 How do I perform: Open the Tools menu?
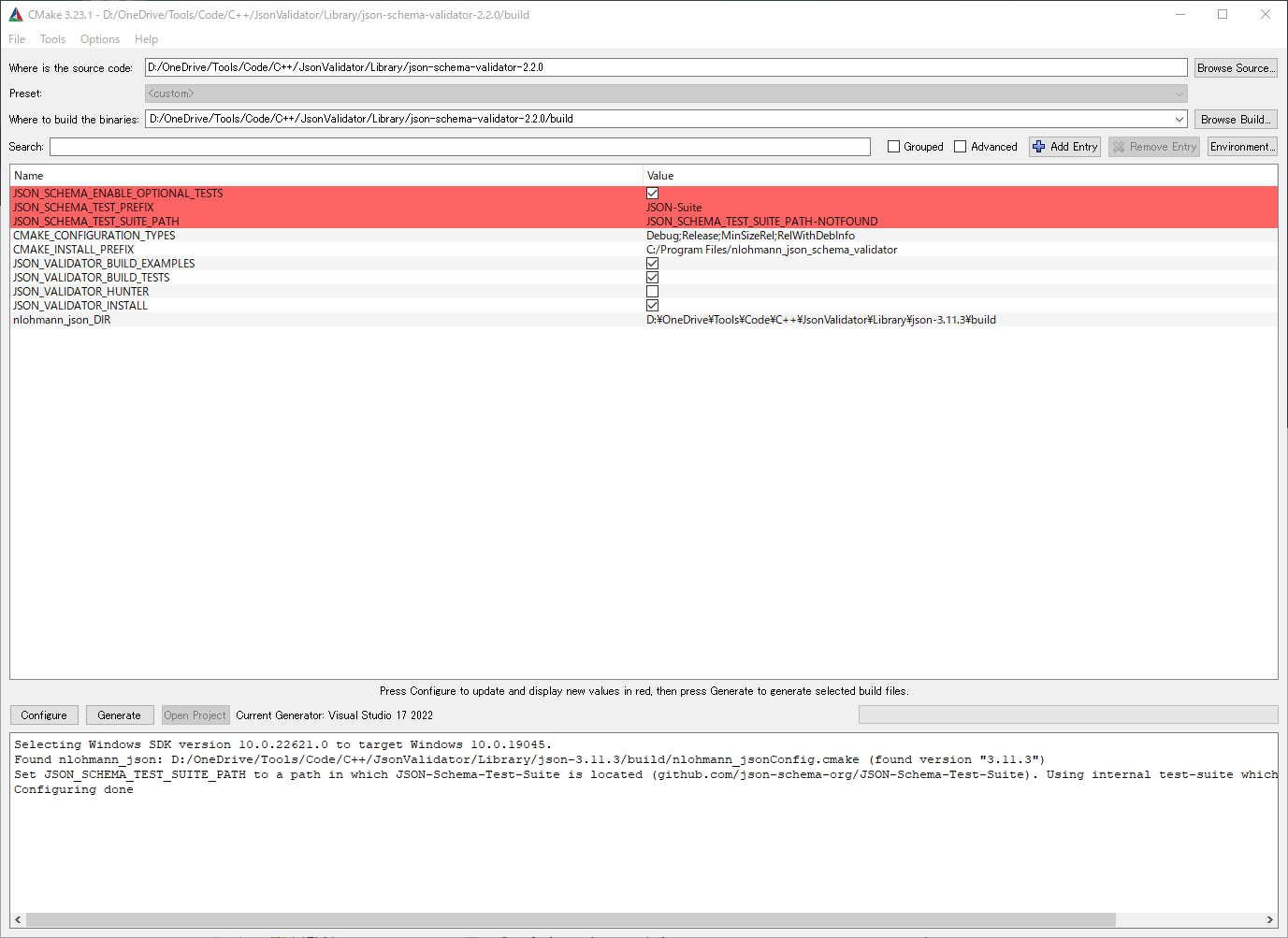[x=52, y=39]
